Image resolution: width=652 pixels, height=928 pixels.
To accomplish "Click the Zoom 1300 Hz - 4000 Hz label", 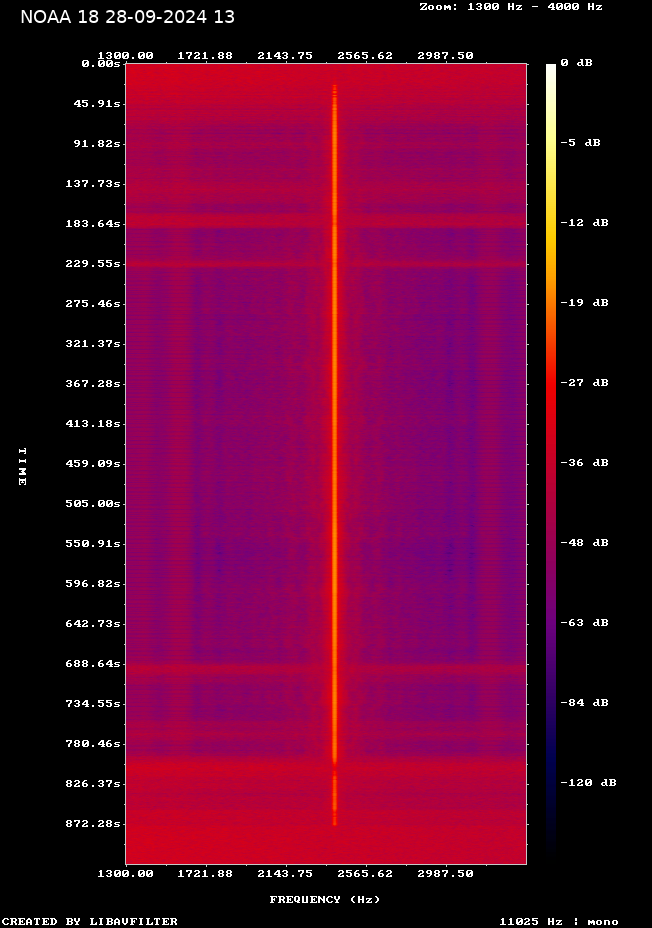I will click(510, 7).
